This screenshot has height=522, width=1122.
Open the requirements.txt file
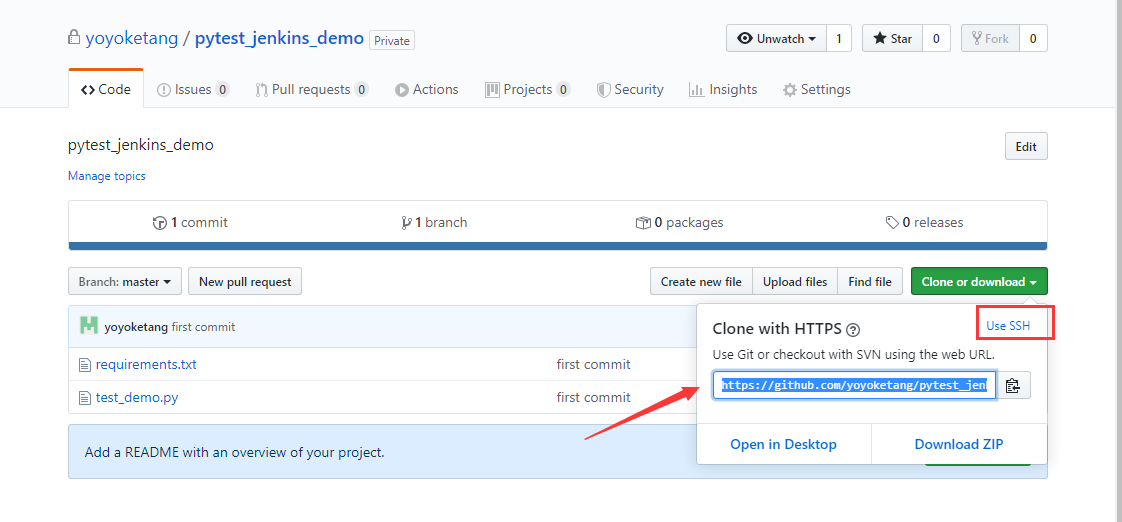pyautogui.click(x=146, y=364)
